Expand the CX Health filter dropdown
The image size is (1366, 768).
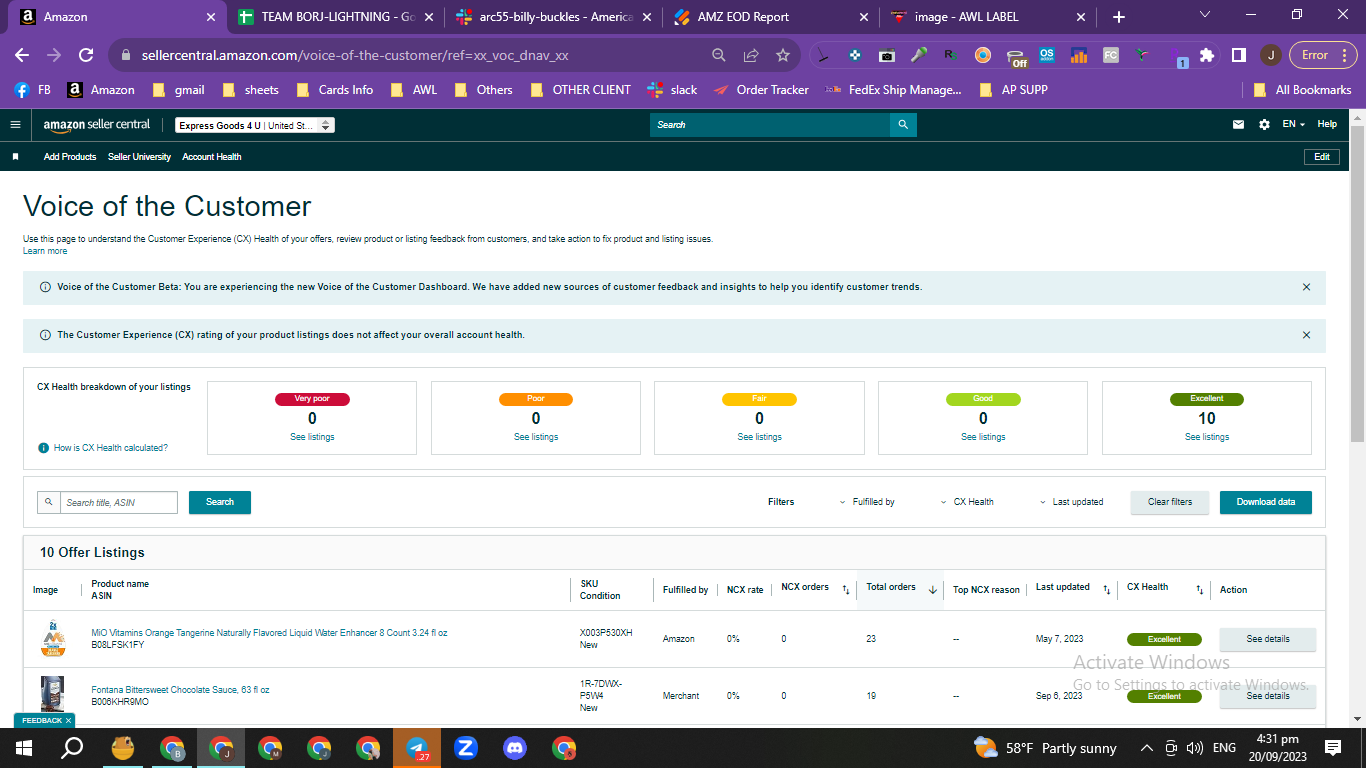pyautogui.click(x=967, y=502)
